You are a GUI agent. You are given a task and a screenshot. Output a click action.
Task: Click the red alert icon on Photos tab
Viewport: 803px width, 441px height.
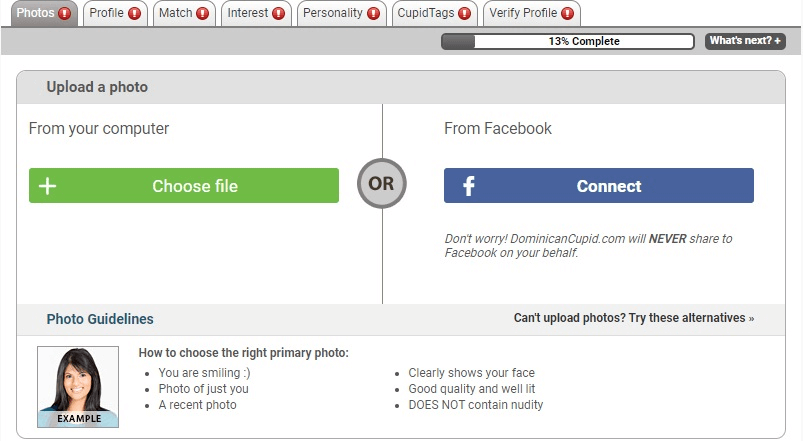click(x=65, y=13)
